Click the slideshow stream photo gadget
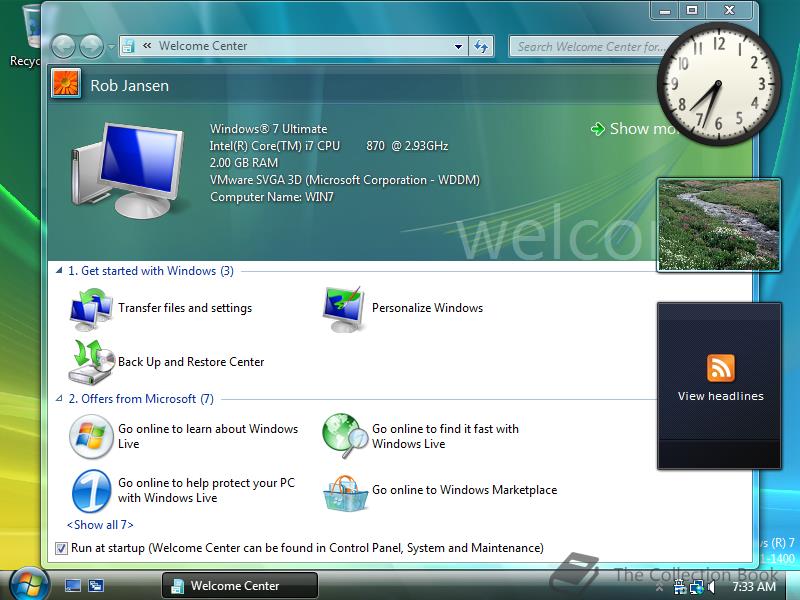The width and height of the screenshot is (800, 600). [x=718, y=225]
